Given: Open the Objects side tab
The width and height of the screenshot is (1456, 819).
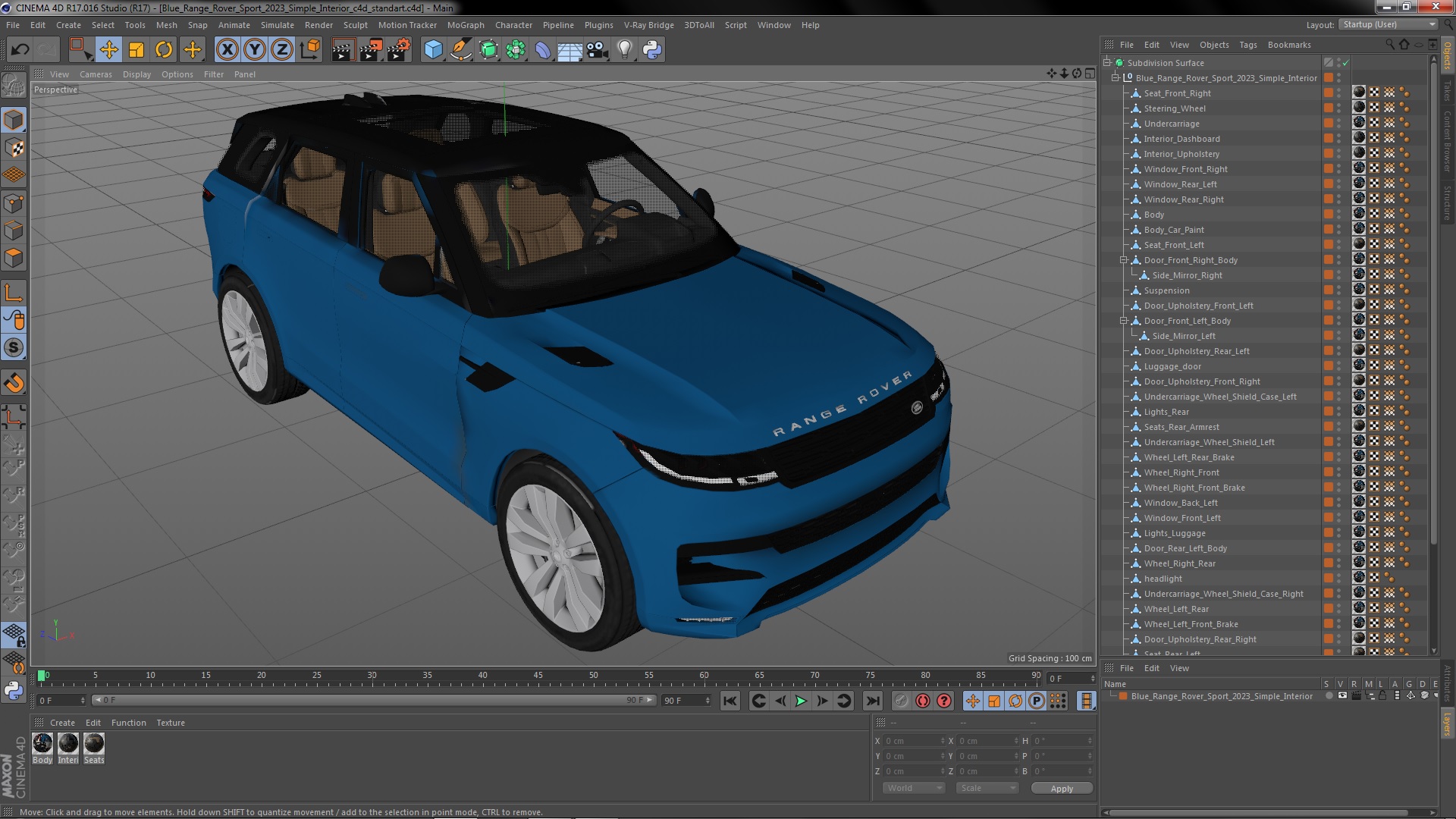Looking at the screenshot, I should coord(1447,56).
